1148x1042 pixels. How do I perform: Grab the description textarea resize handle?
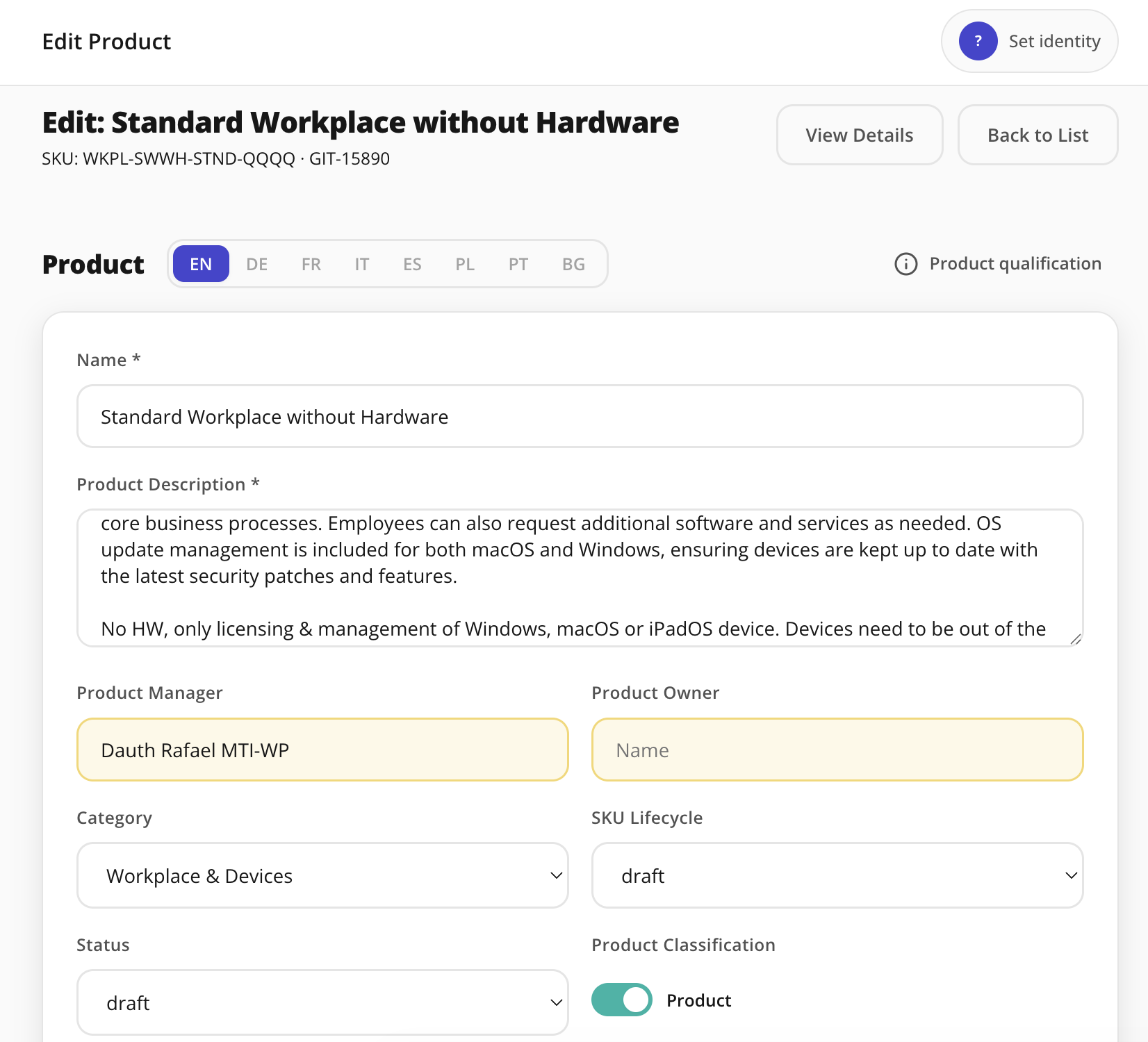coord(1076,639)
